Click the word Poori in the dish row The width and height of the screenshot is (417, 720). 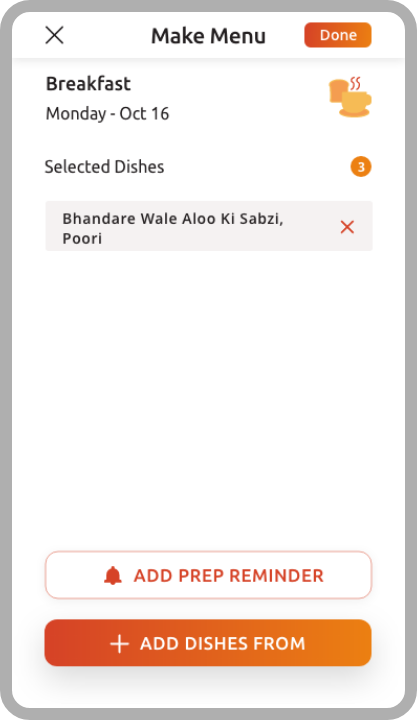click(82, 239)
